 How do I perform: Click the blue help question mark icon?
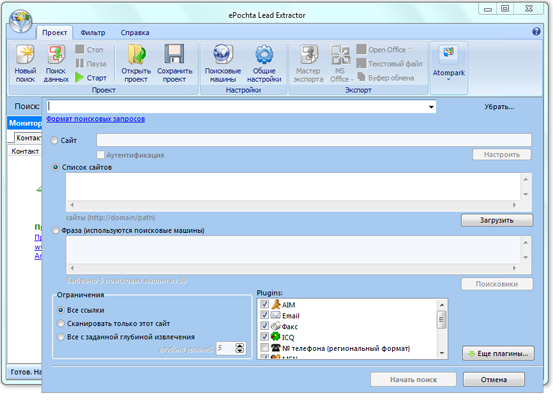click(x=536, y=31)
